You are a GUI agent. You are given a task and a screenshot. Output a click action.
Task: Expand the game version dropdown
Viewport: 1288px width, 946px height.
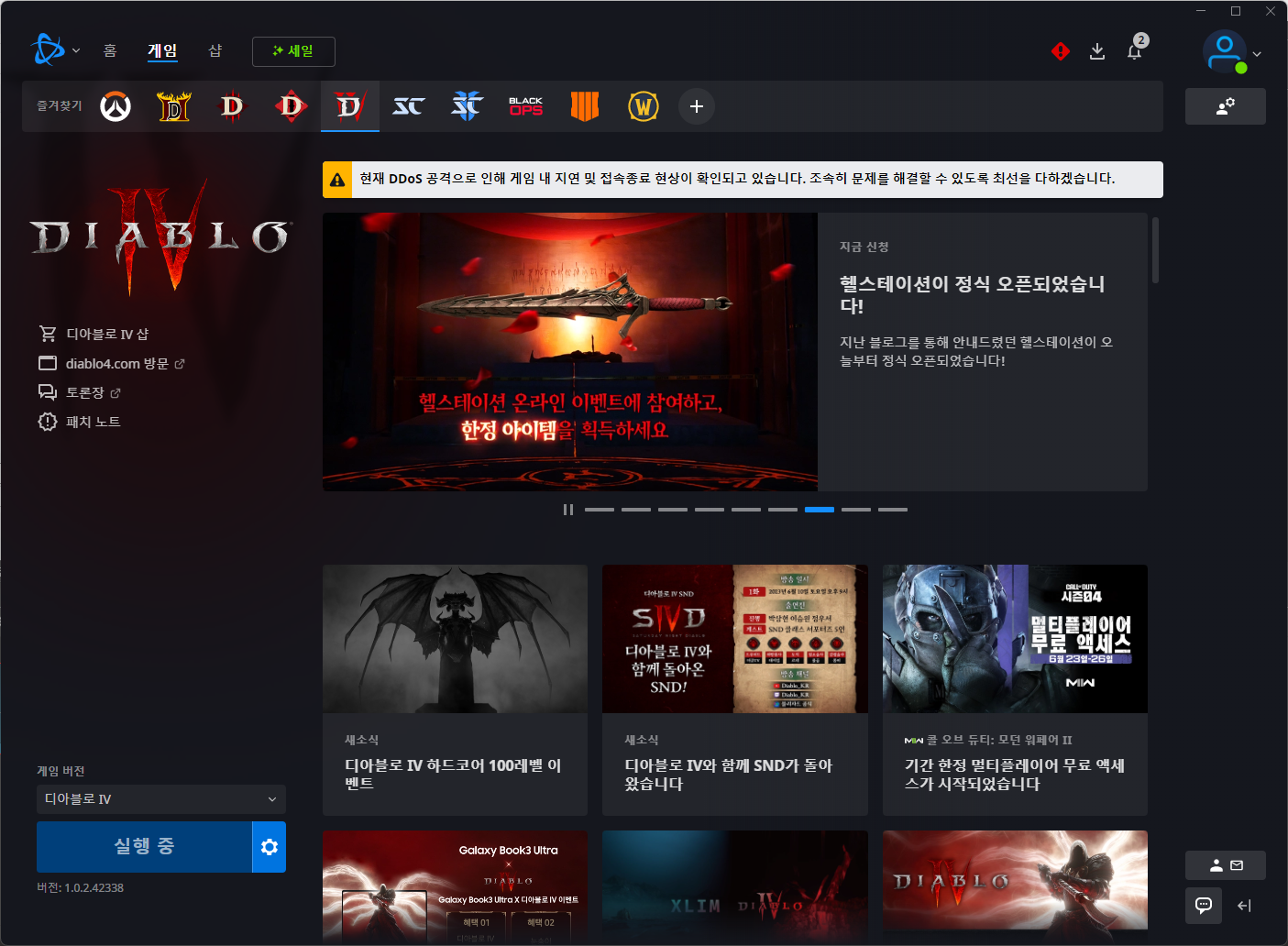[x=161, y=799]
